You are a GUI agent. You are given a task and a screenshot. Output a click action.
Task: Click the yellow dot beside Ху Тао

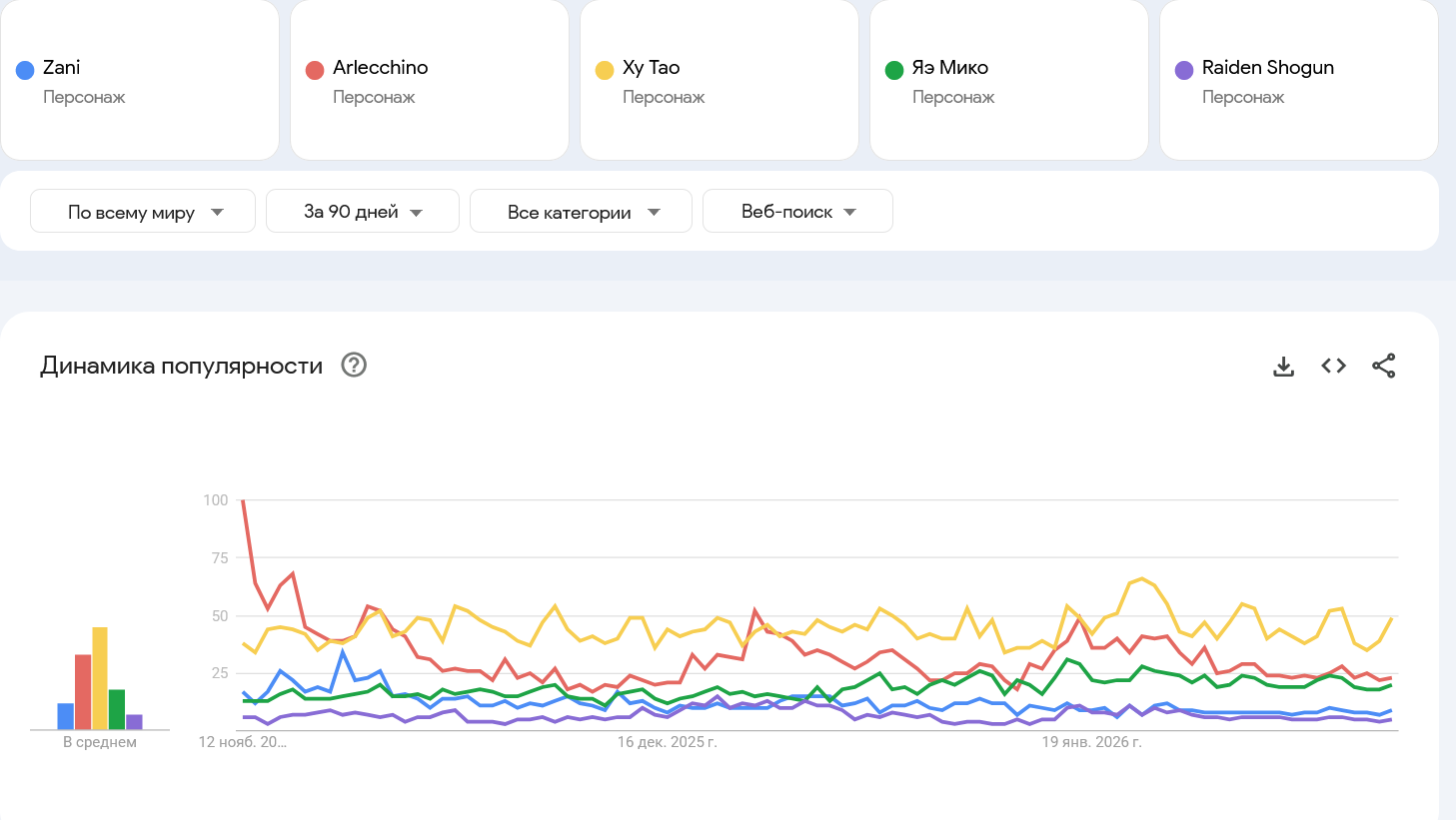click(605, 70)
